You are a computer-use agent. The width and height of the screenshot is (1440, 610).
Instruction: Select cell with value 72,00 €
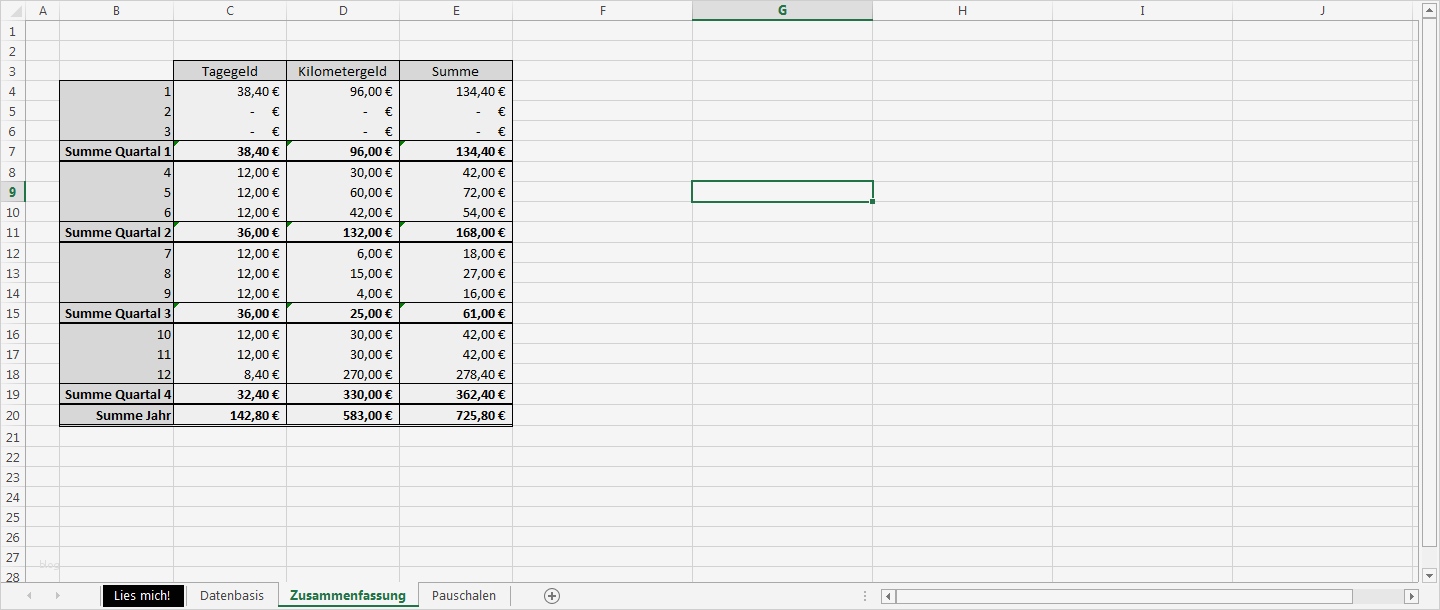tap(456, 193)
